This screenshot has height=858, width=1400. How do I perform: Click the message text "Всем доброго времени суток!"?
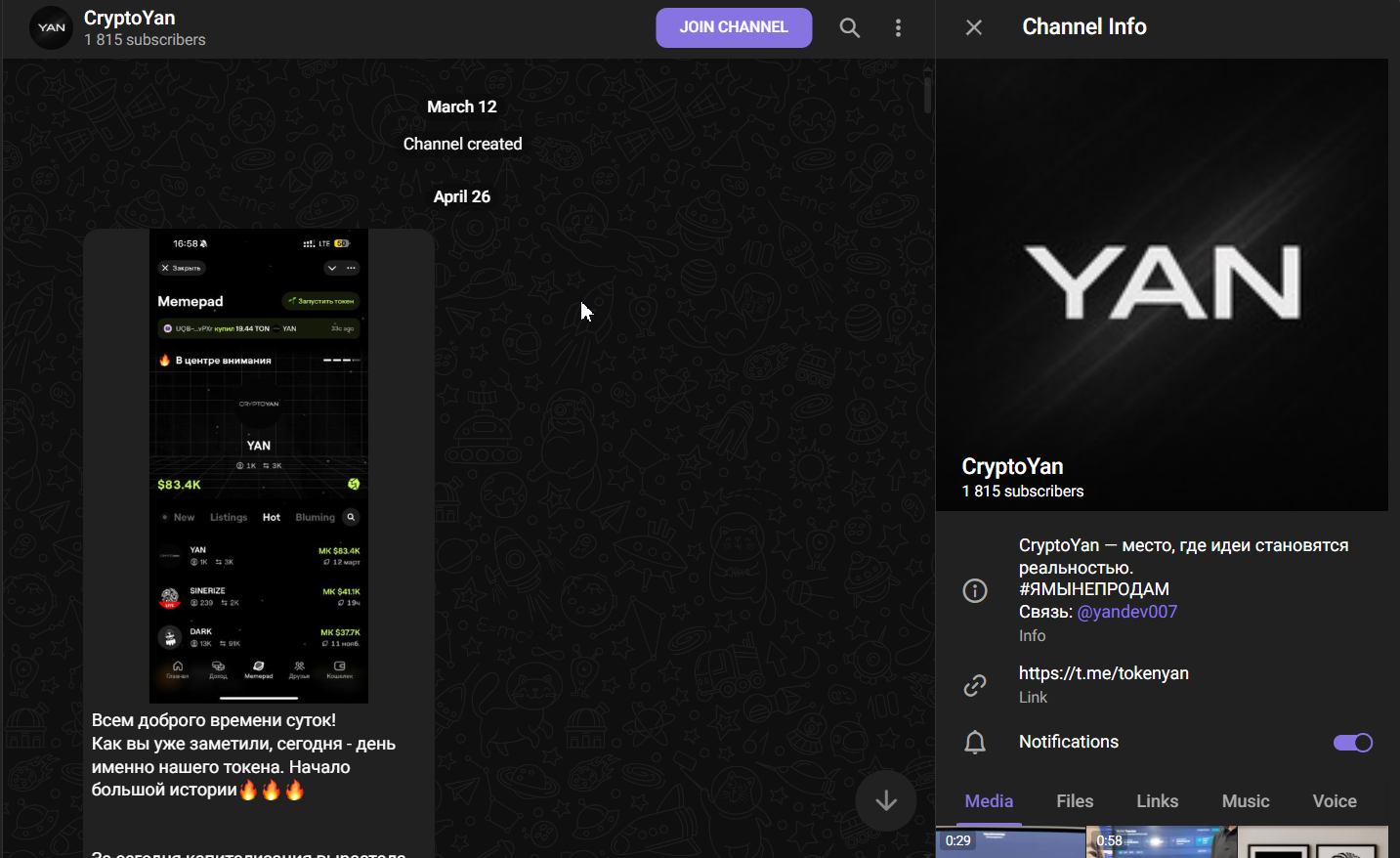pos(214,720)
